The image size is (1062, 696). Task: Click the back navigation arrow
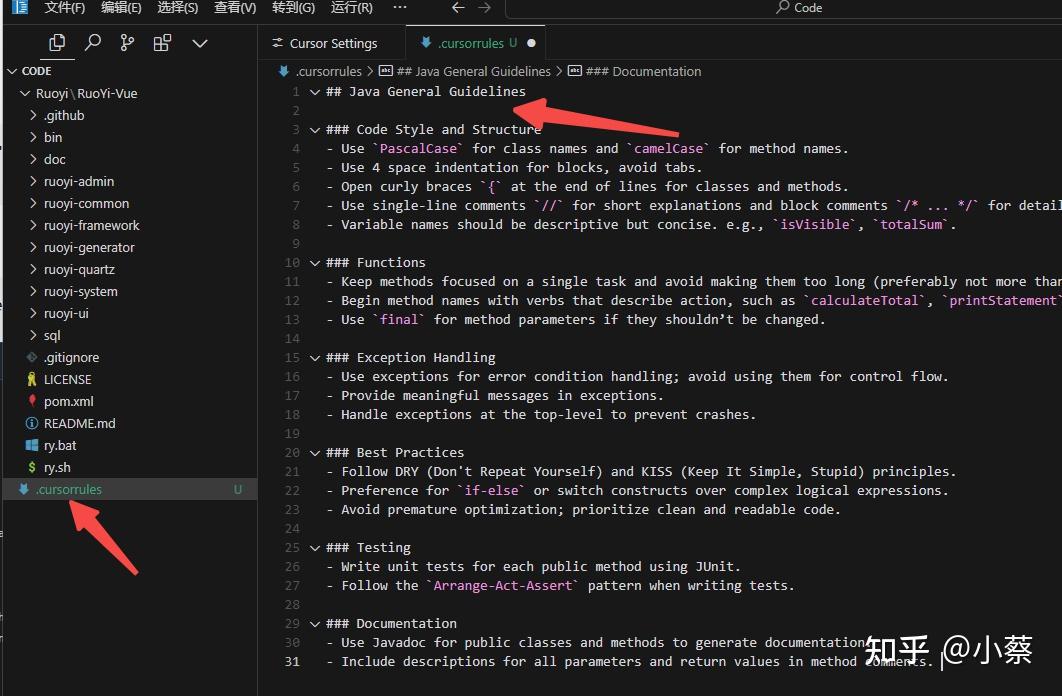click(457, 8)
